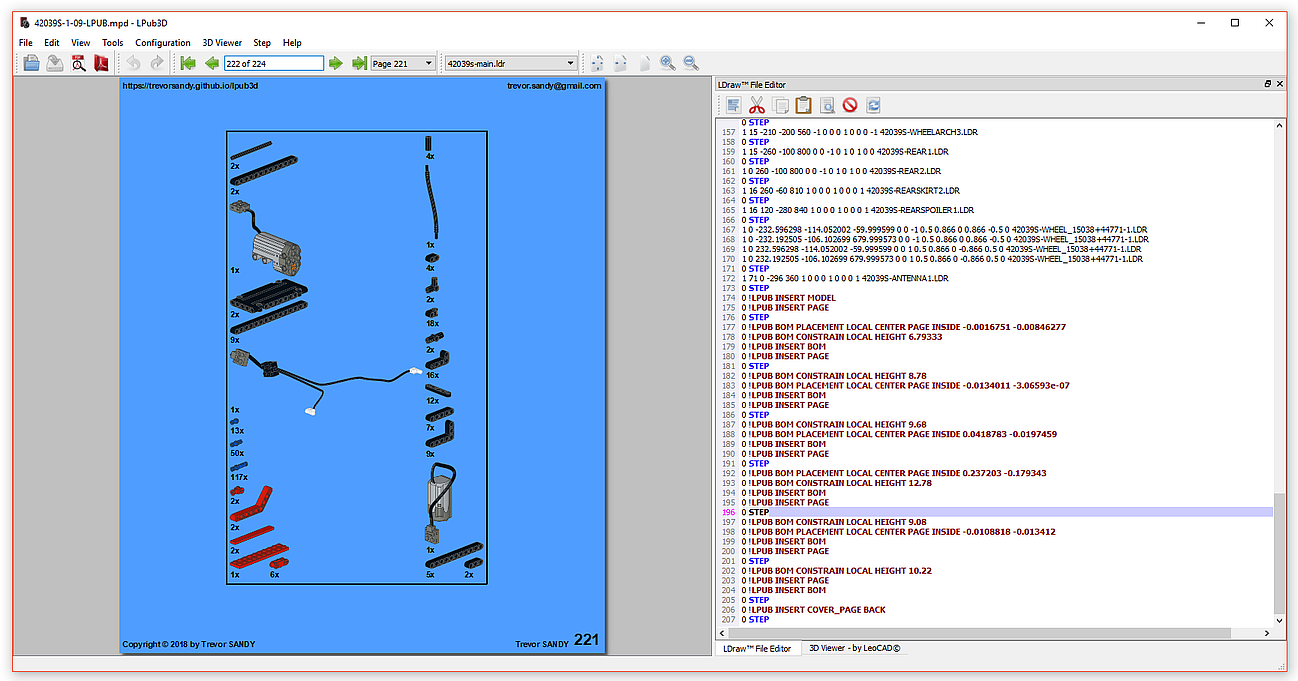Paste clipboard in the File Editor toolbar
Screen dimensions: 1298x681
point(803,105)
